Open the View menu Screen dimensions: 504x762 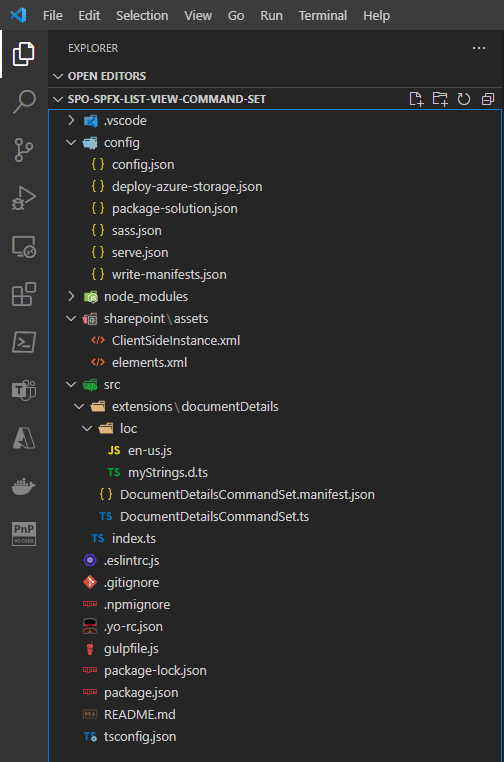pyautogui.click(x=198, y=16)
